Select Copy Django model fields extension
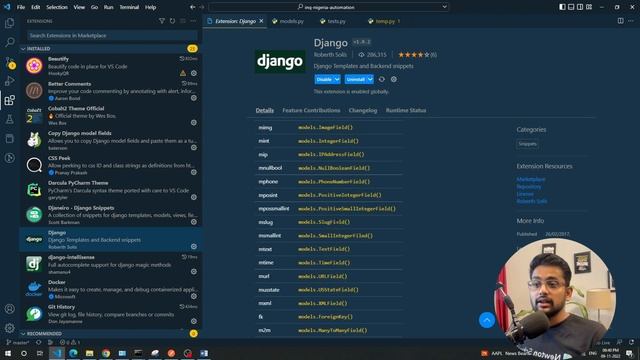640x360 pixels. (111, 140)
